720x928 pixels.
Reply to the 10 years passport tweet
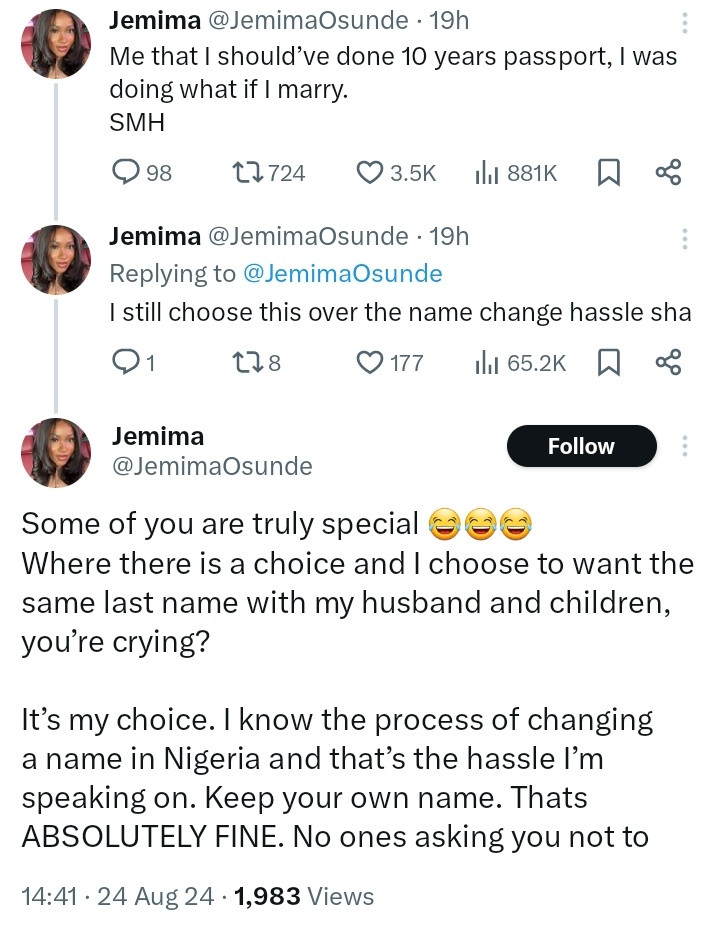(x=125, y=173)
